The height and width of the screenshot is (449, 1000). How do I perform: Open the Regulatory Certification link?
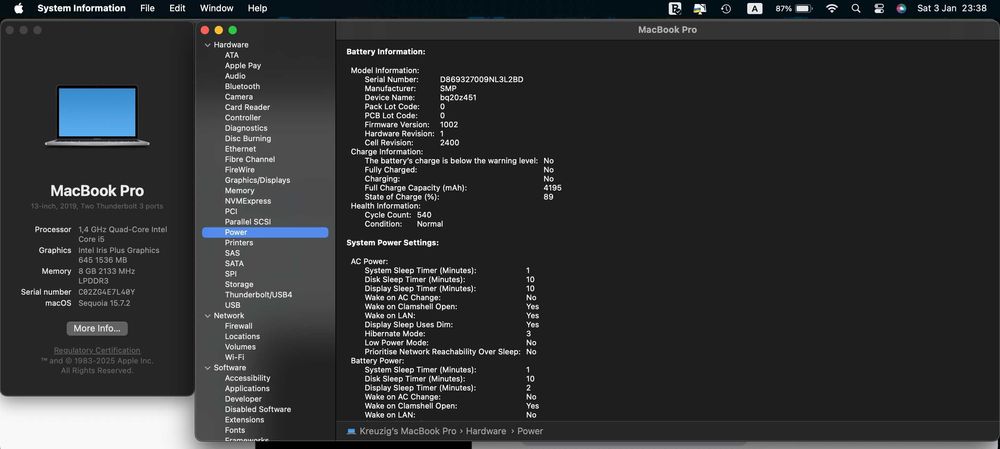pyautogui.click(x=97, y=351)
